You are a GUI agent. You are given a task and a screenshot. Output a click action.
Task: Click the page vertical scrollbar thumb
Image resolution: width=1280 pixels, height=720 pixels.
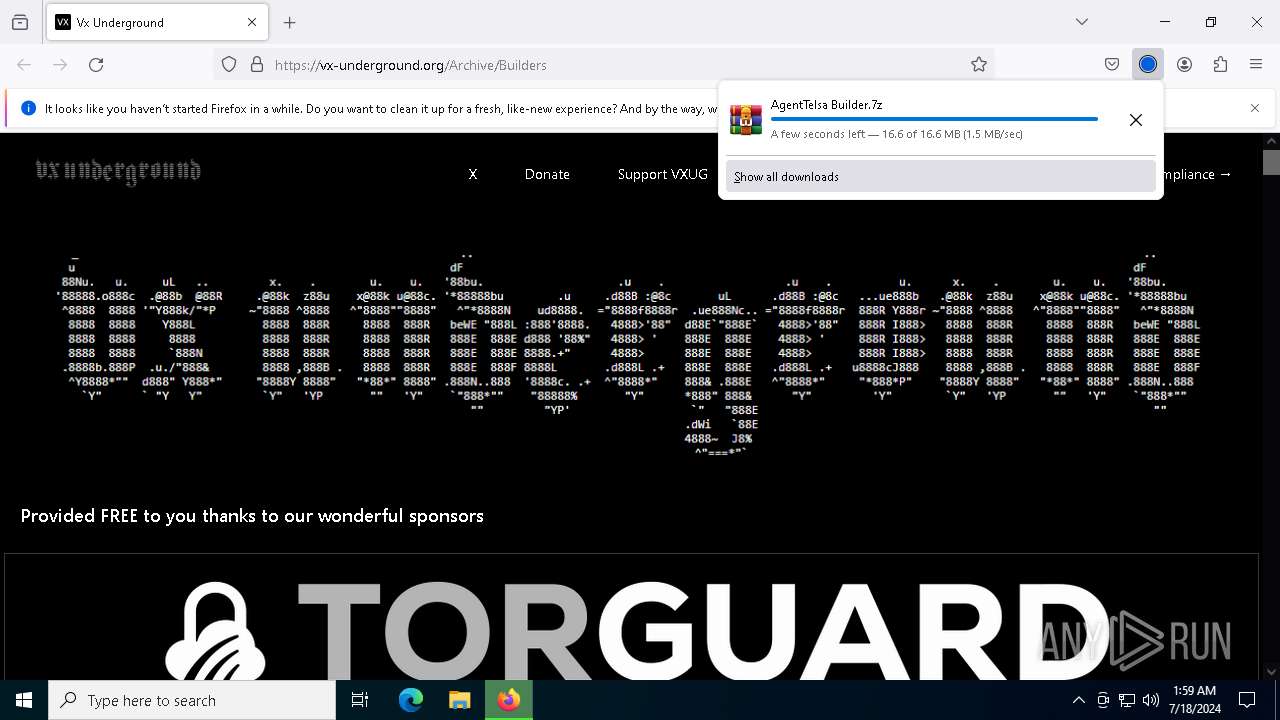pyautogui.click(x=1271, y=162)
